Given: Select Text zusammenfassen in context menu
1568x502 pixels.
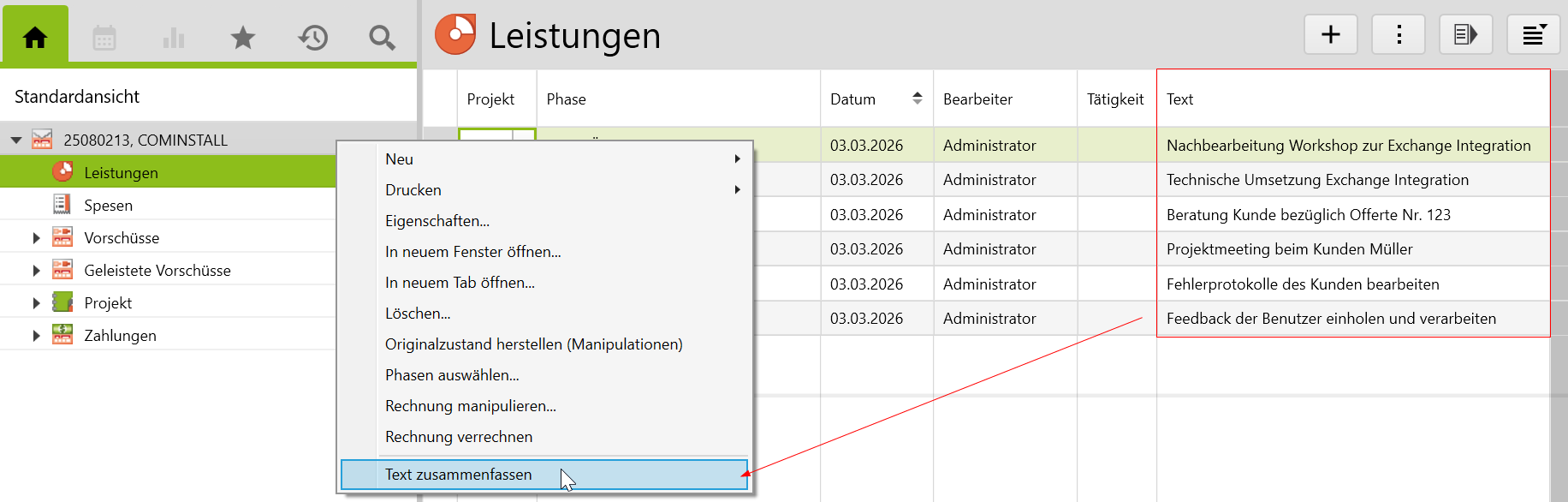Looking at the screenshot, I should coord(458,475).
